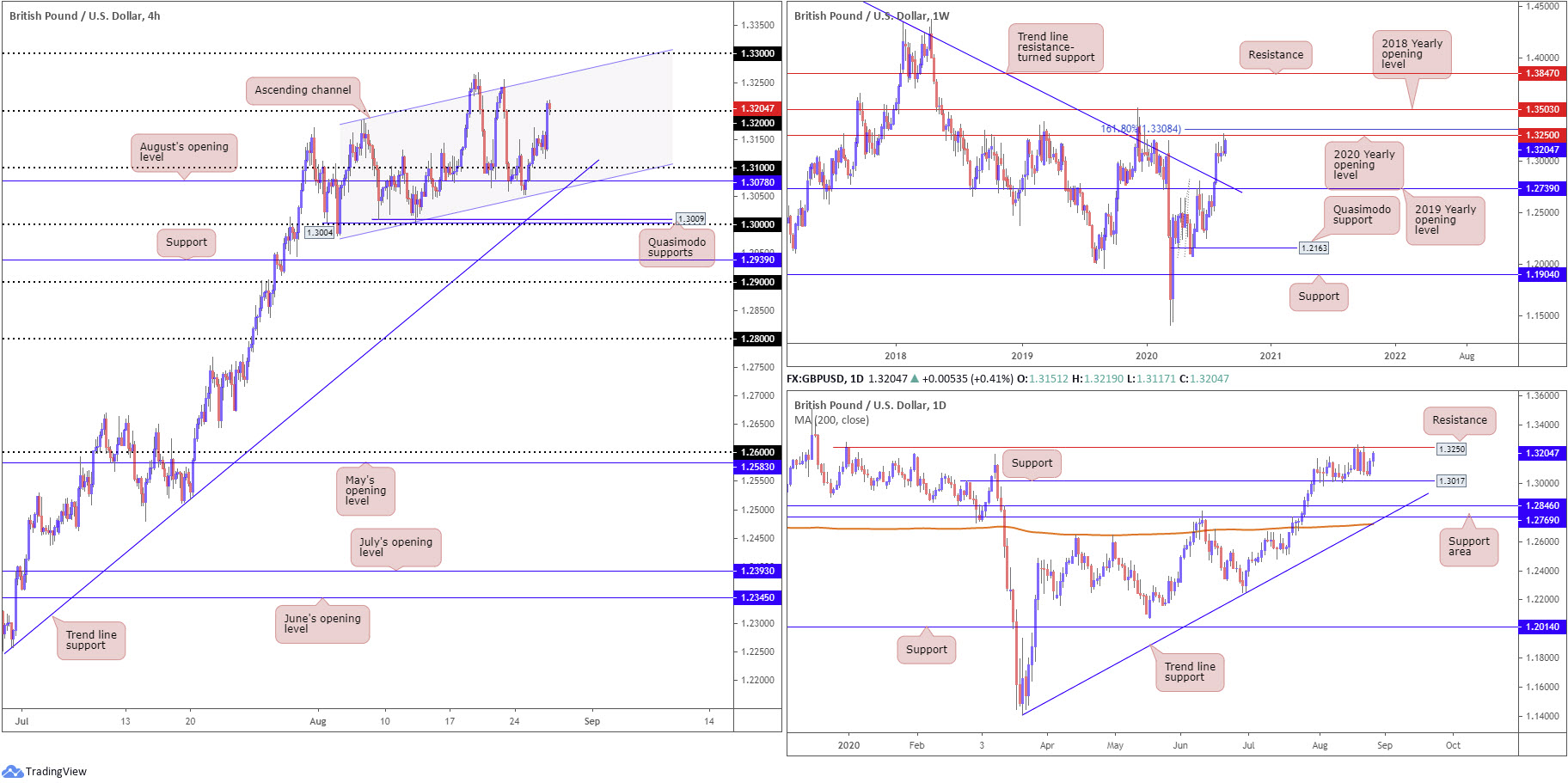Click the 161.80% (1.33084) Fibonacci label
1568x783 pixels.
tap(1141, 129)
